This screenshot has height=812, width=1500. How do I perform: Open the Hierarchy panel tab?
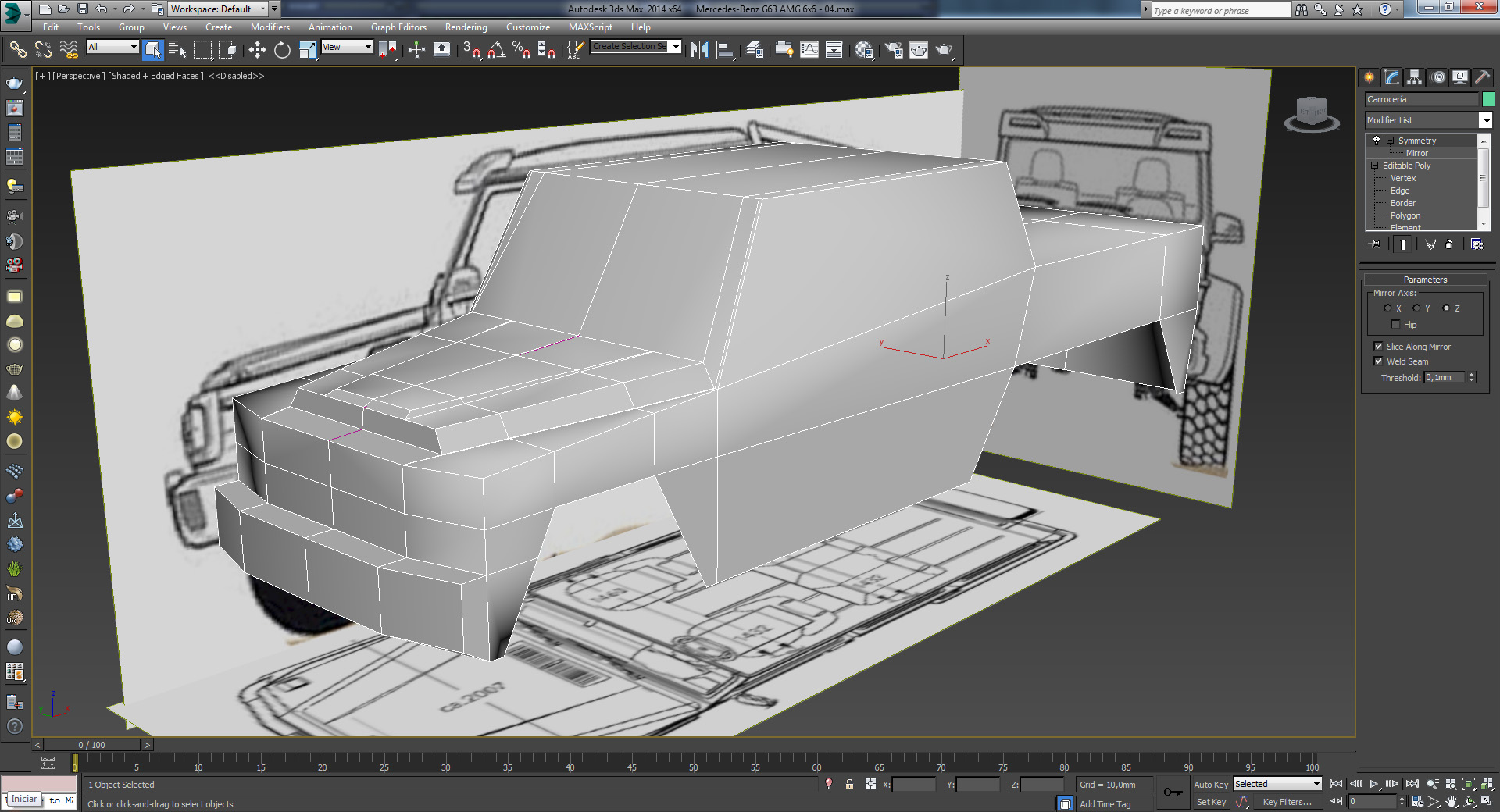pyautogui.click(x=1414, y=77)
